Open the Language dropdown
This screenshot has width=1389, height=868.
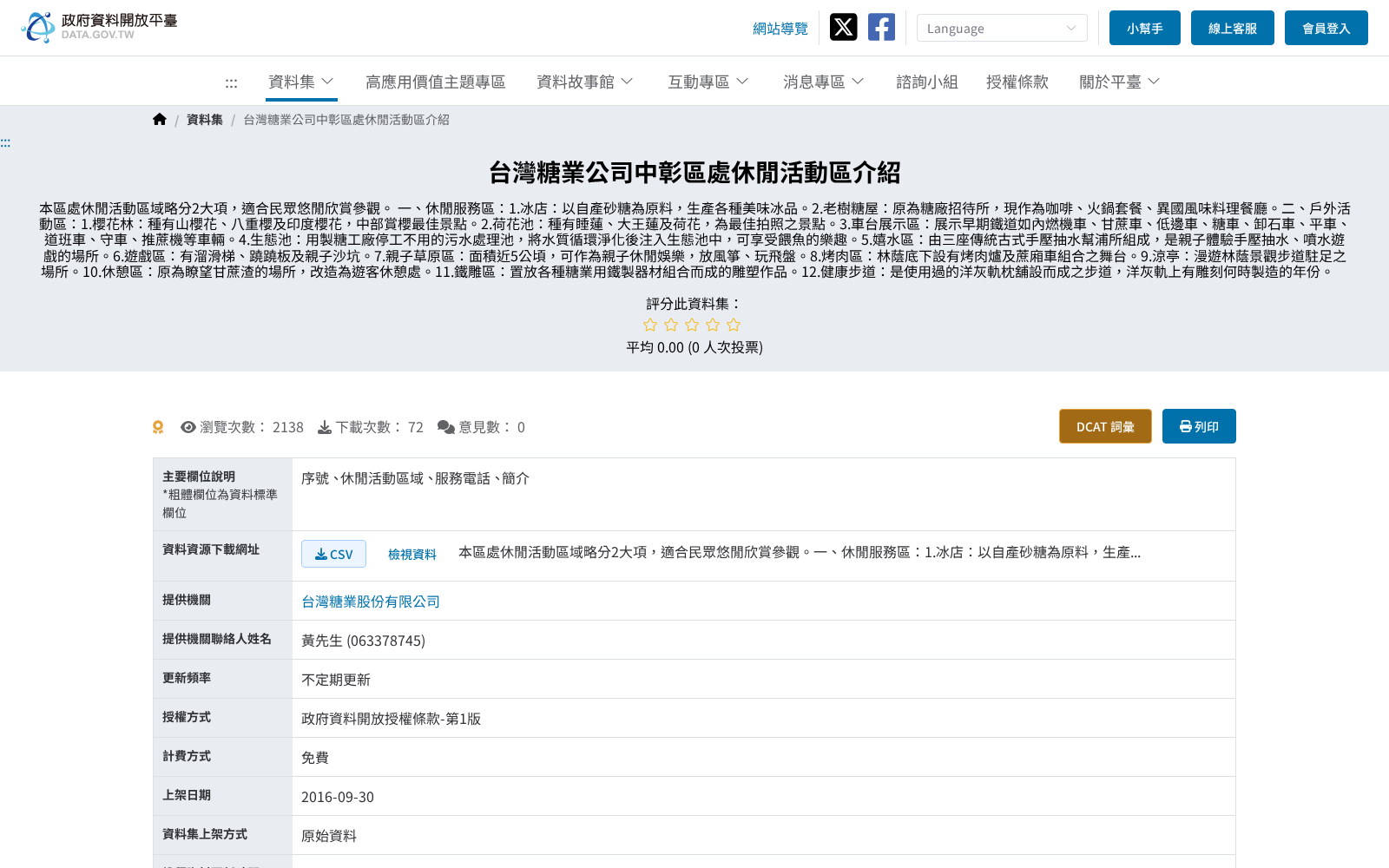coord(1002,28)
